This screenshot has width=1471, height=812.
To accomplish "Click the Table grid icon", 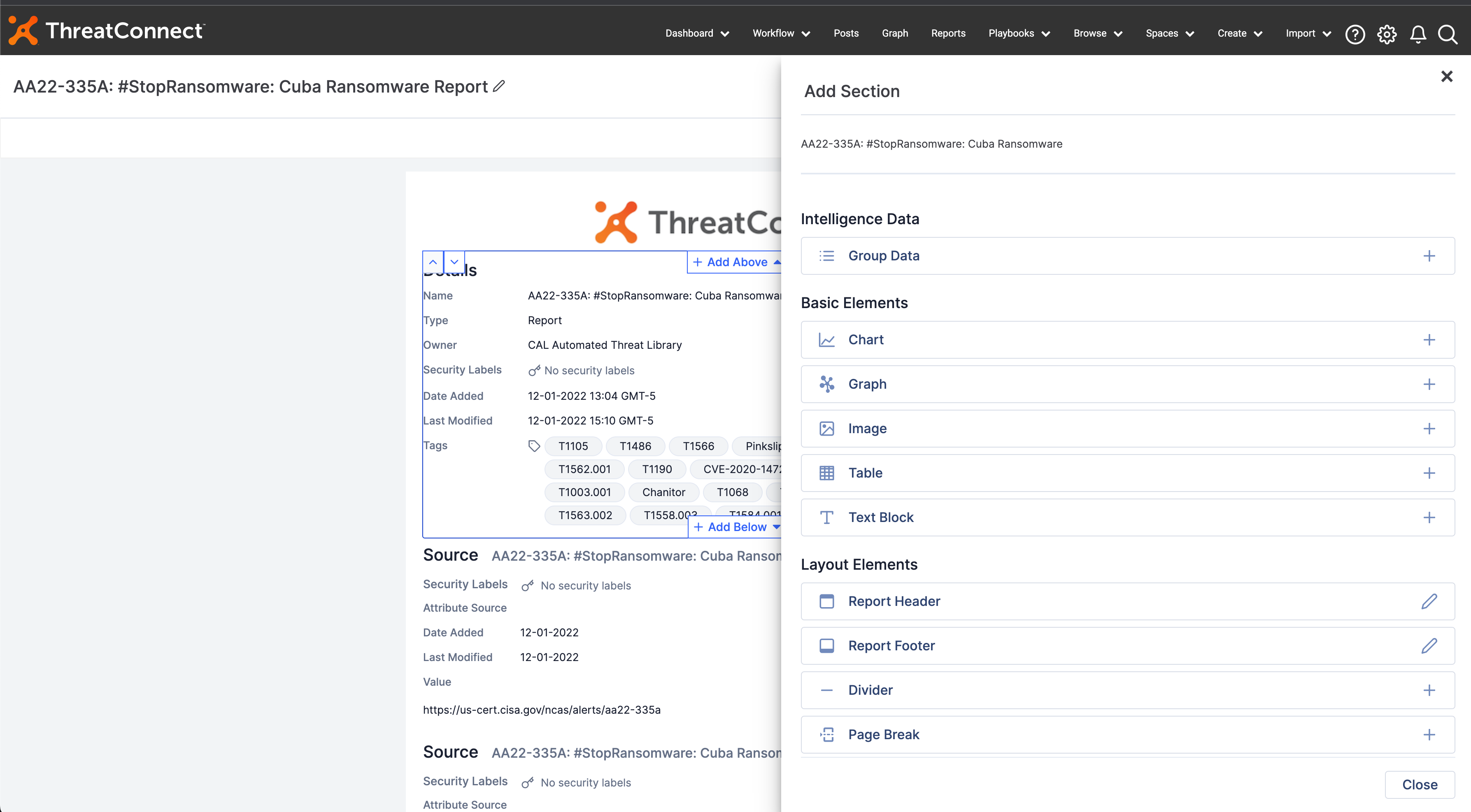I will pyautogui.click(x=826, y=473).
